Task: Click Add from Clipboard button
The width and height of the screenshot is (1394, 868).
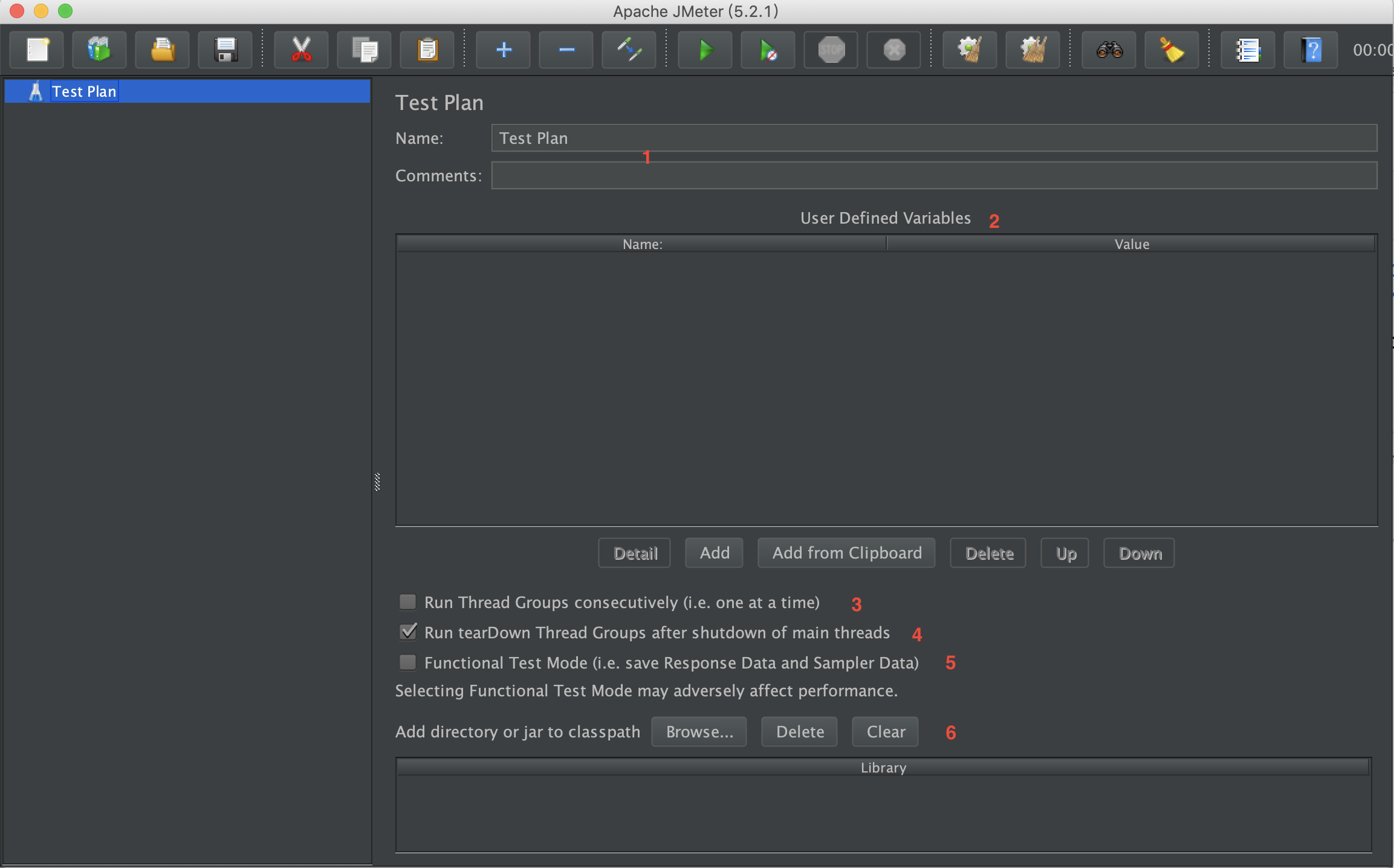Action: [846, 553]
